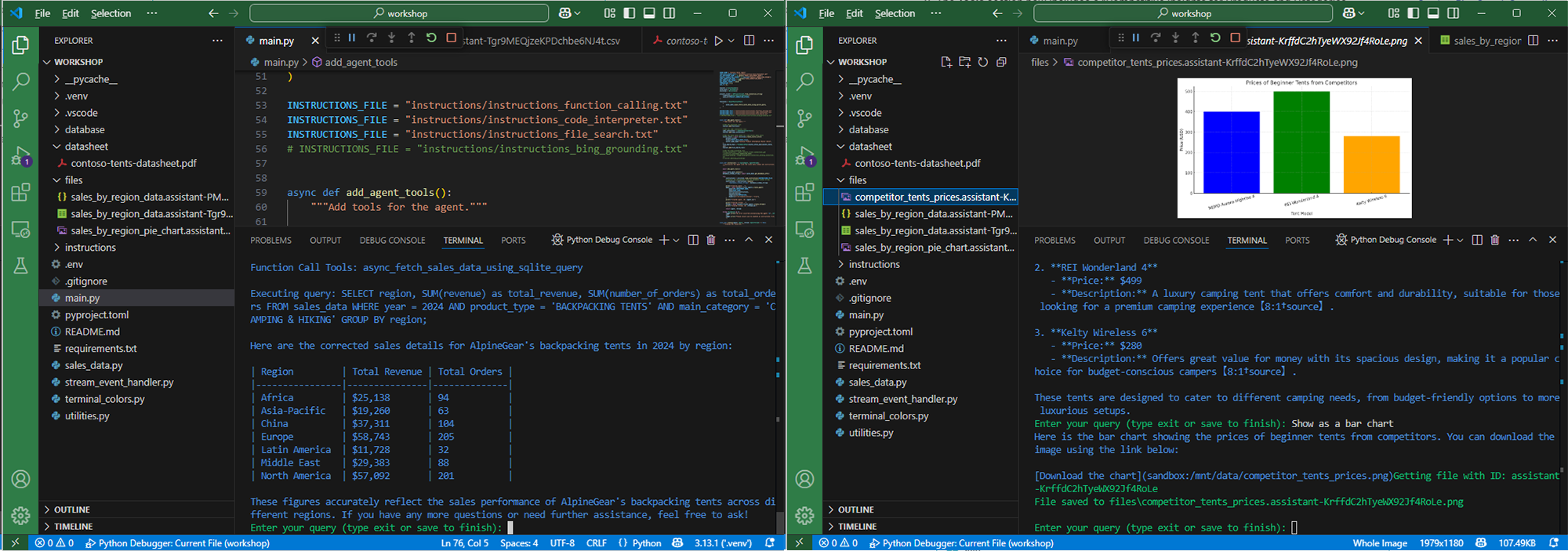
Task: Toggle secondary sidebar in the right window
Action: click(x=1454, y=13)
